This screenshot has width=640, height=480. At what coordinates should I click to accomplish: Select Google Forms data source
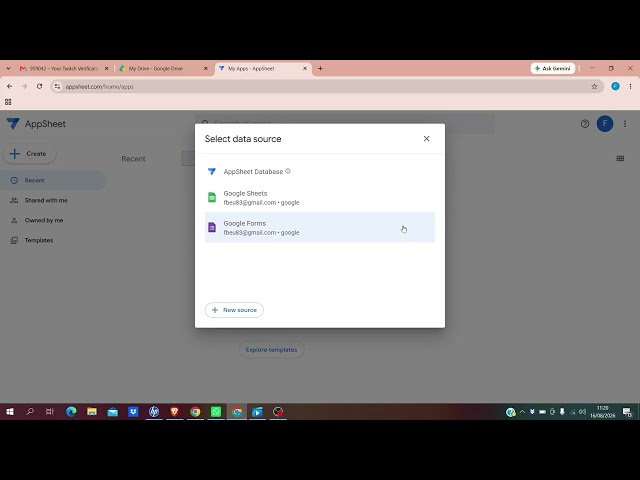coord(320,227)
